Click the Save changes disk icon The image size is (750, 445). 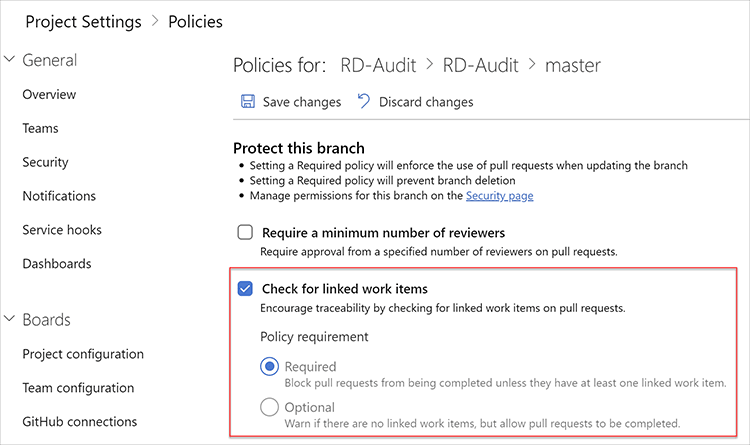246,102
